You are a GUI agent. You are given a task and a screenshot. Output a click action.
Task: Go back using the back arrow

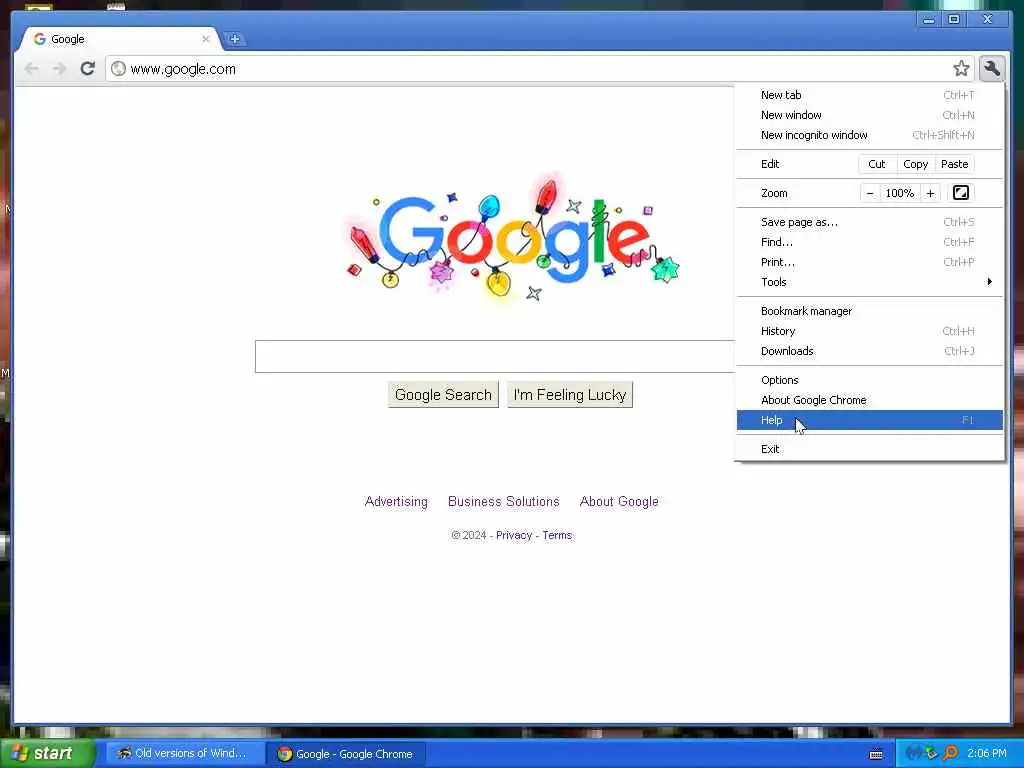tap(31, 69)
